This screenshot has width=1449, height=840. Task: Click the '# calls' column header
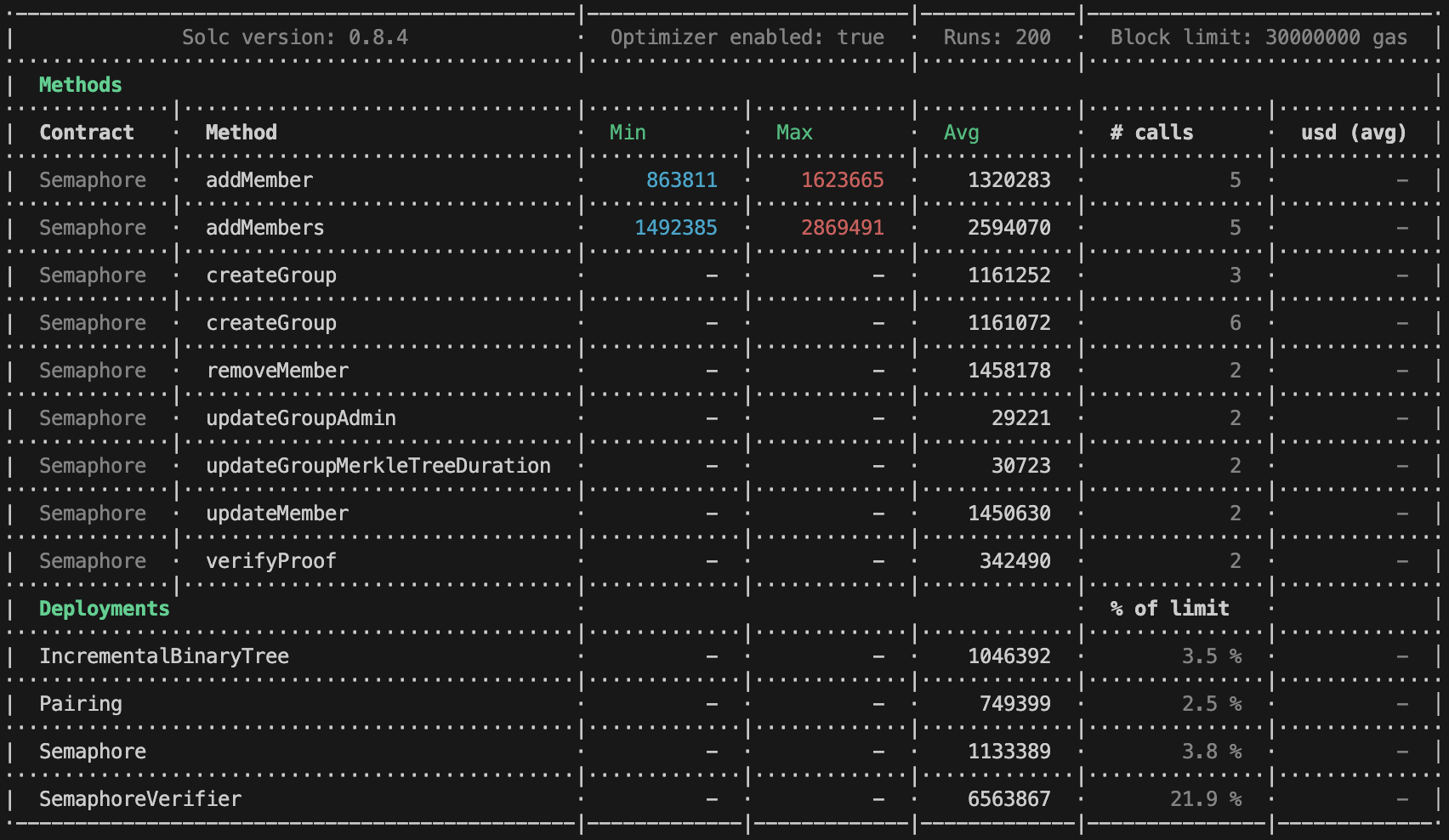[x=1152, y=133]
